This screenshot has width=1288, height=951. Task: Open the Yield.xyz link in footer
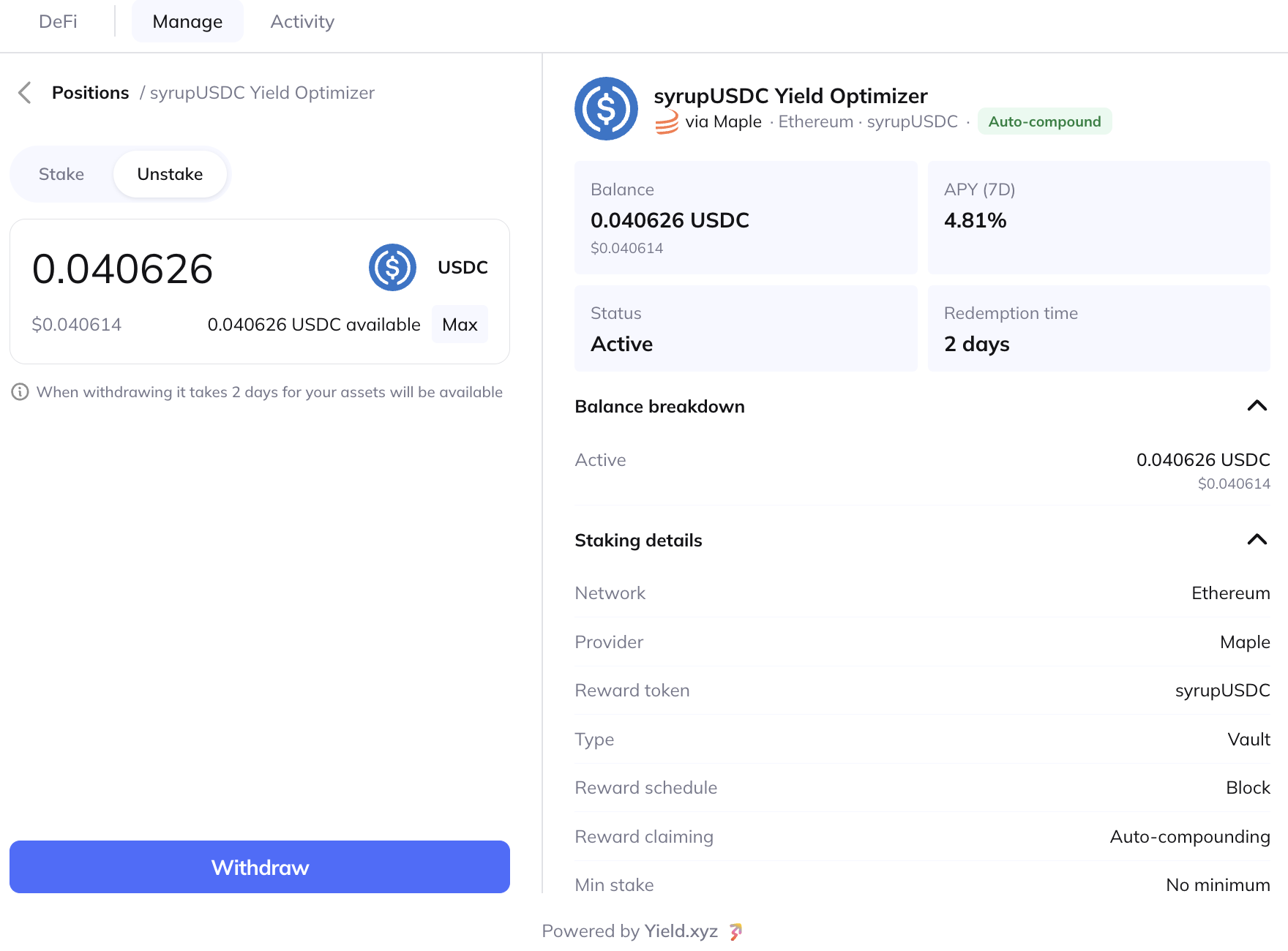click(681, 931)
